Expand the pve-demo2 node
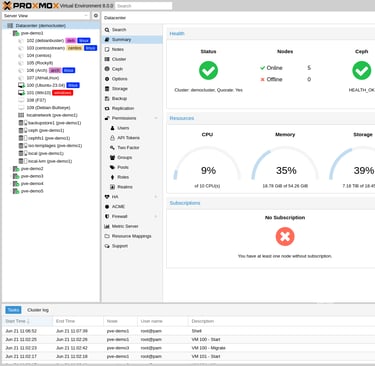Viewport: 375px width, 366px height. click(x=10, y=169)
